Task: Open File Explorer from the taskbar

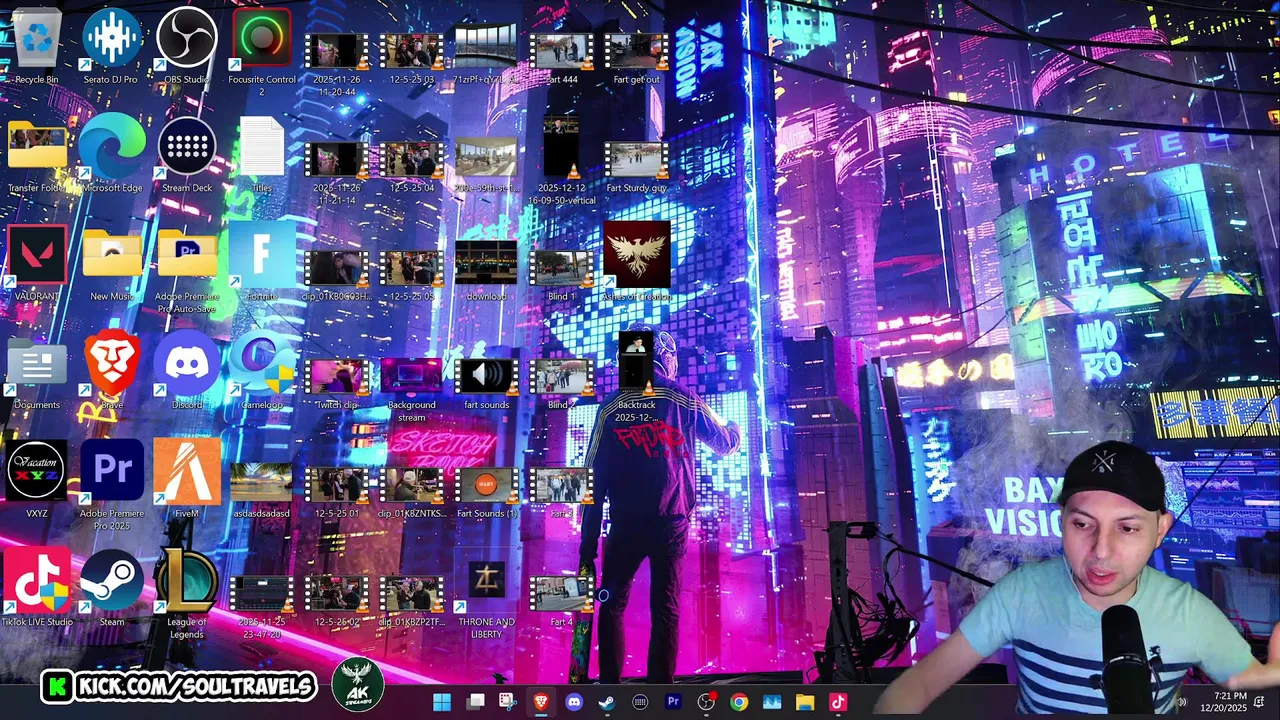Action: [805, 702]
